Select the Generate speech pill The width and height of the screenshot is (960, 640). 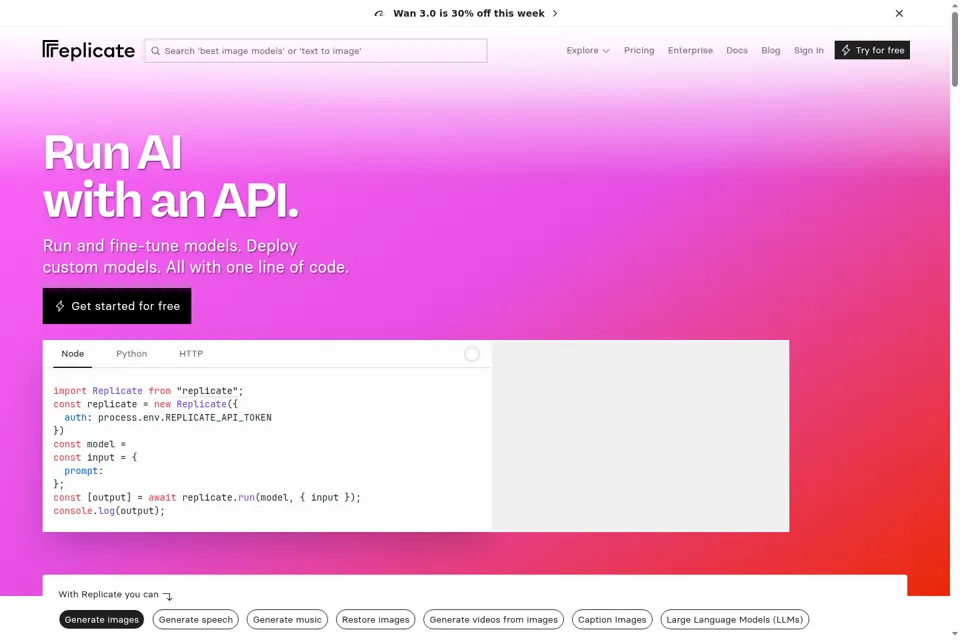coord(195,619)
